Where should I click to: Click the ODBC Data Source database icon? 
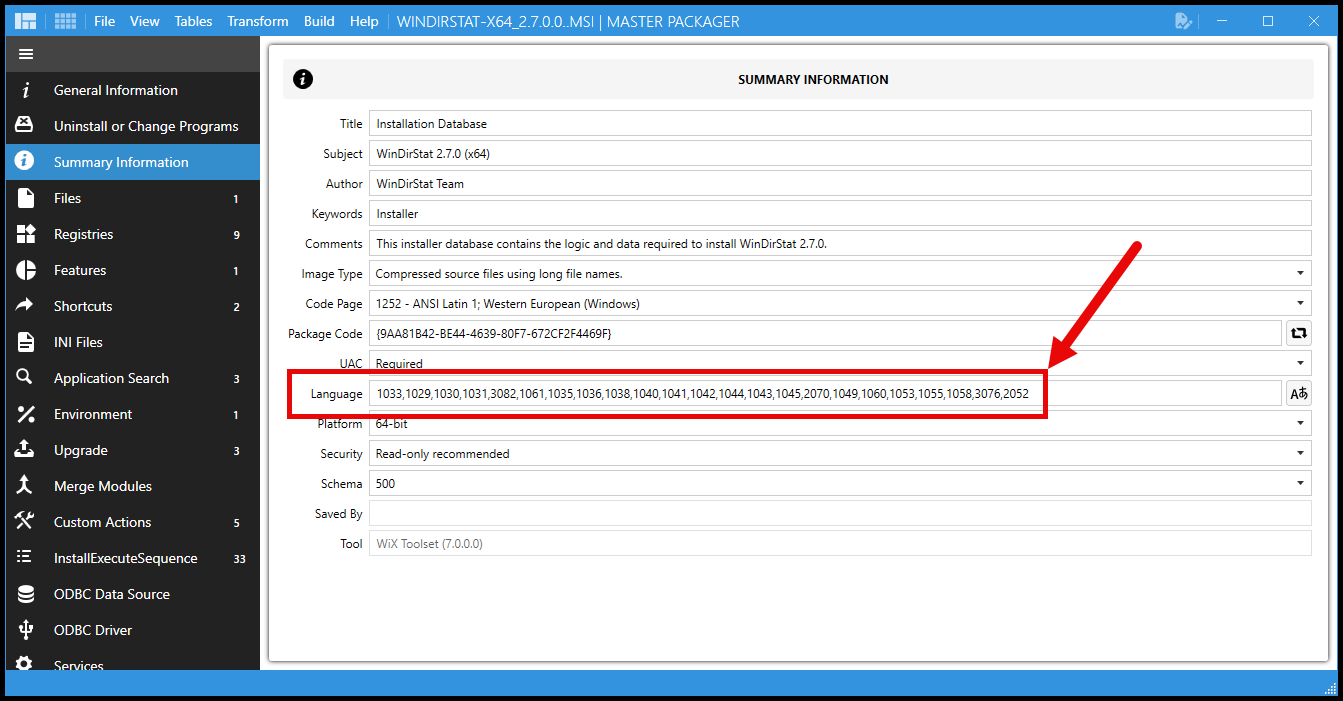click(25, 594)
